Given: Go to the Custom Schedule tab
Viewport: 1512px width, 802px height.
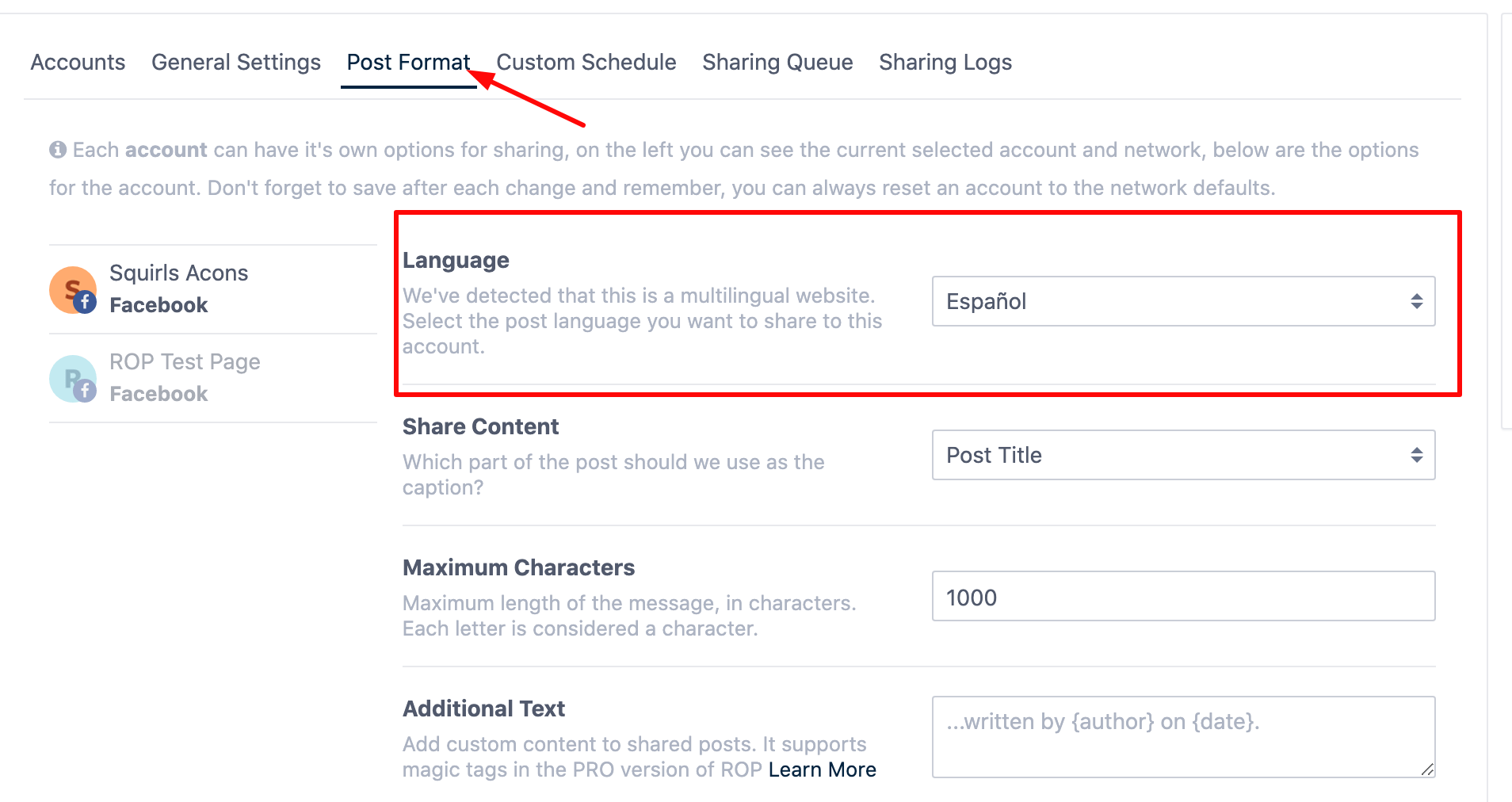Looking at the screenshot, I should click(x=586, y=63).
